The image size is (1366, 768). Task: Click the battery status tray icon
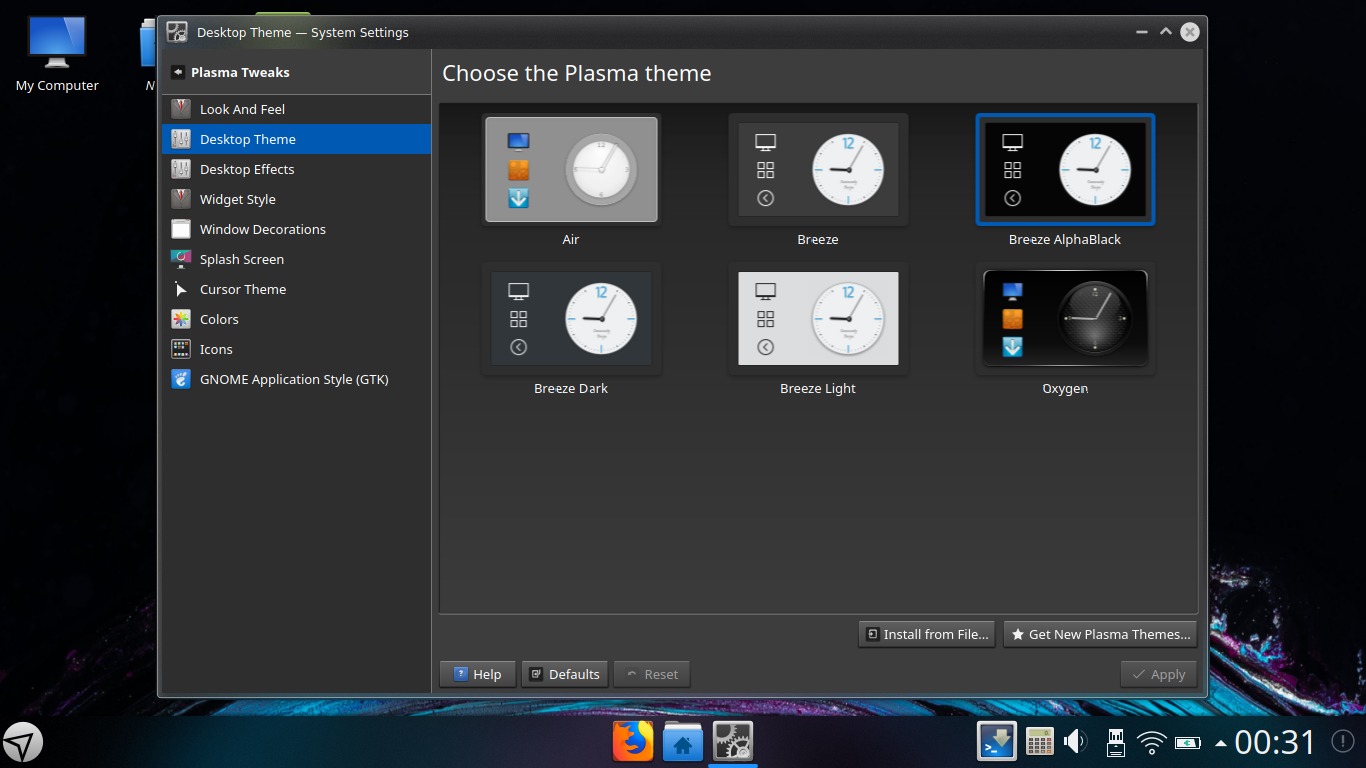tap(1188, 743)
